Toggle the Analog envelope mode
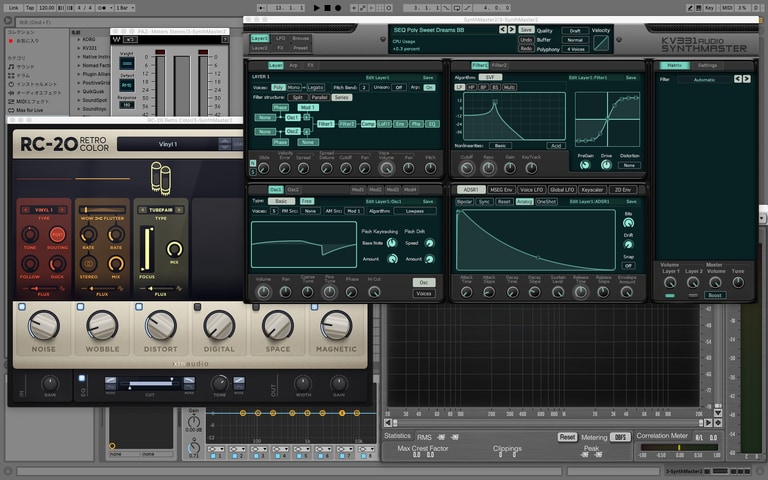The width and height of the screenshot is (768, 480). click(x=524, y=202)
